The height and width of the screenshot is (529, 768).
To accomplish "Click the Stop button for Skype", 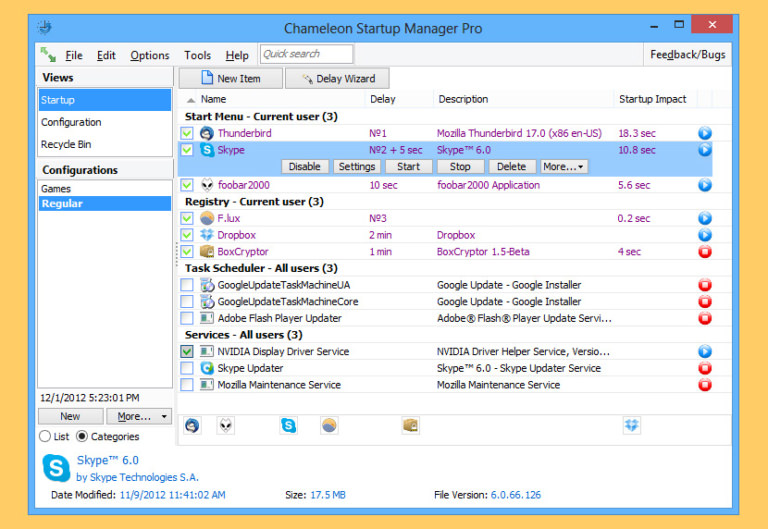I will (x=460, y=167).
